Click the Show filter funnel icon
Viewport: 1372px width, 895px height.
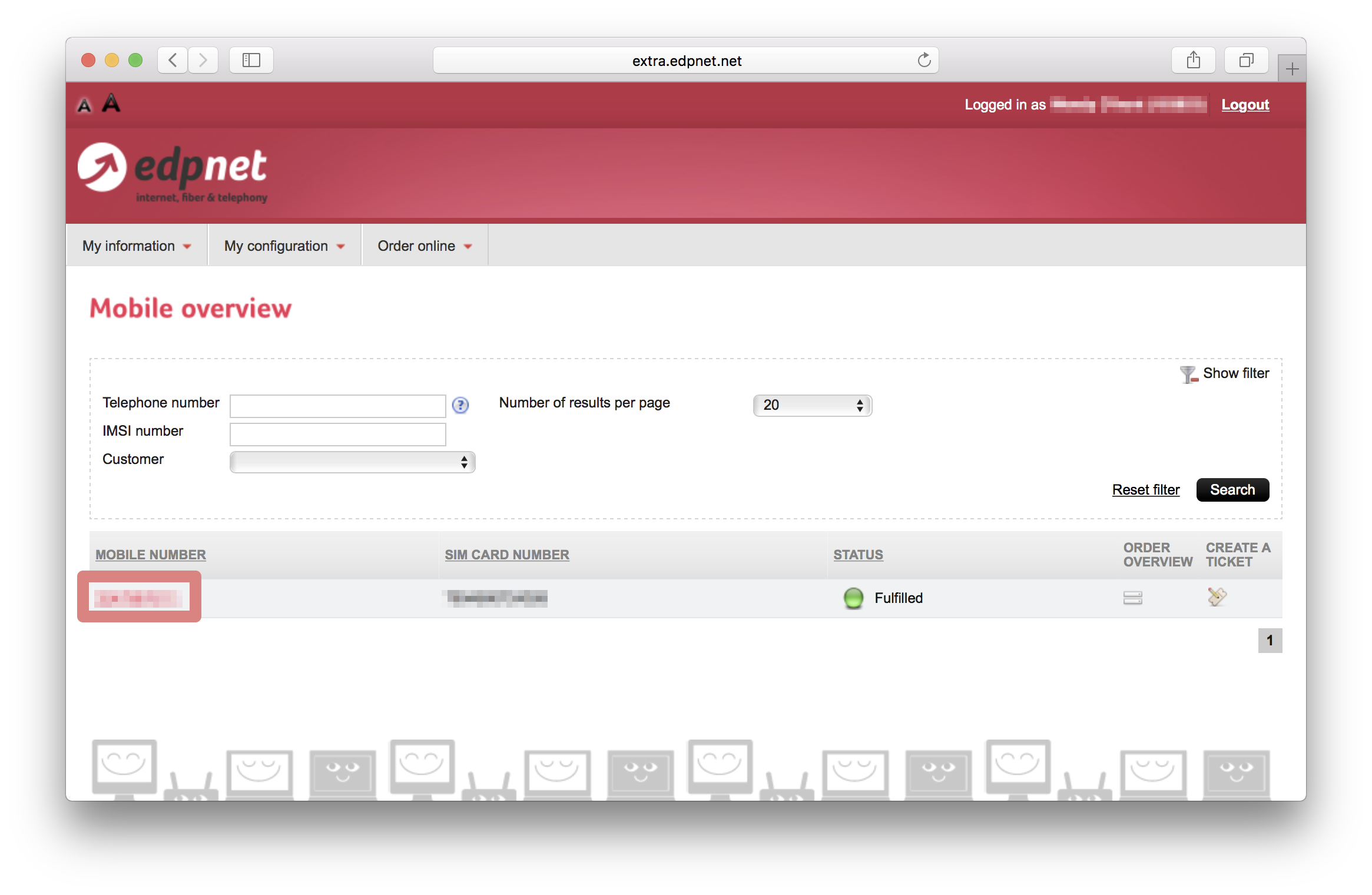click(1188, 374)
